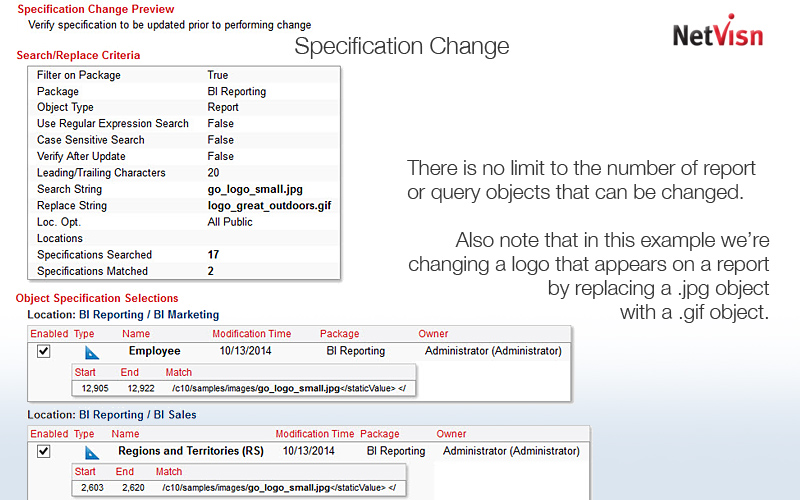Click the NetVisn logo
This screenshot has height=500, width=800.
click(x=718, y=32)
